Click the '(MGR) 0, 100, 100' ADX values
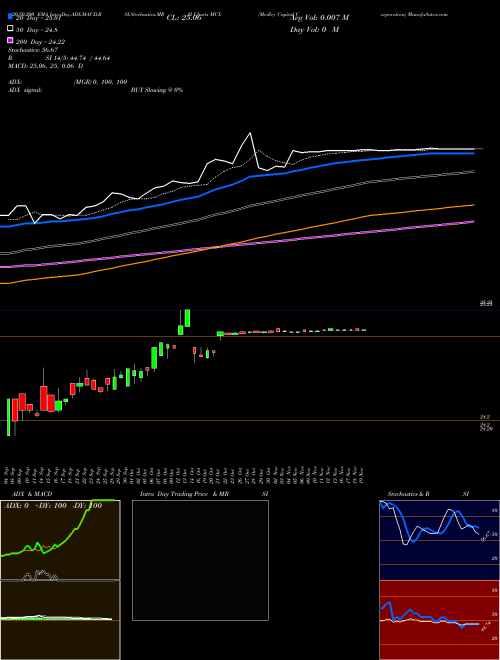500x660 pixels. (100, 82)
